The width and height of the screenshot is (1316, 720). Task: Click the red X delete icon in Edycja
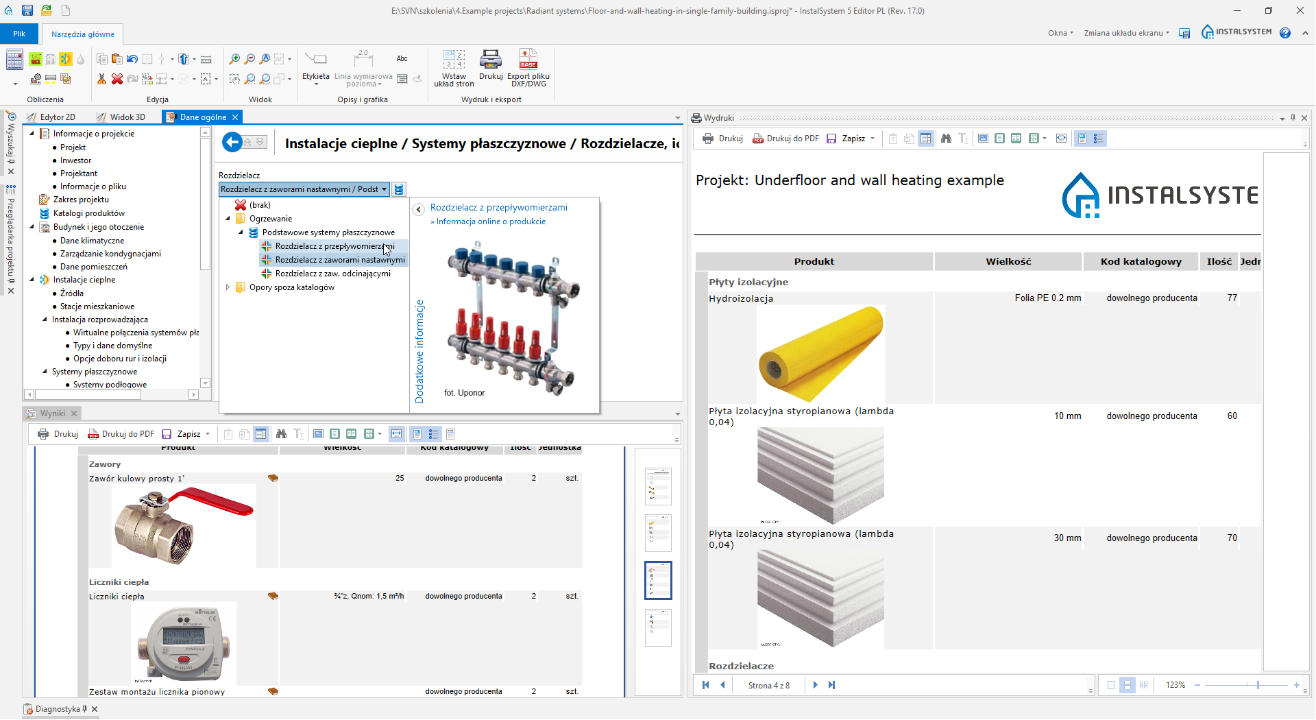117,78
